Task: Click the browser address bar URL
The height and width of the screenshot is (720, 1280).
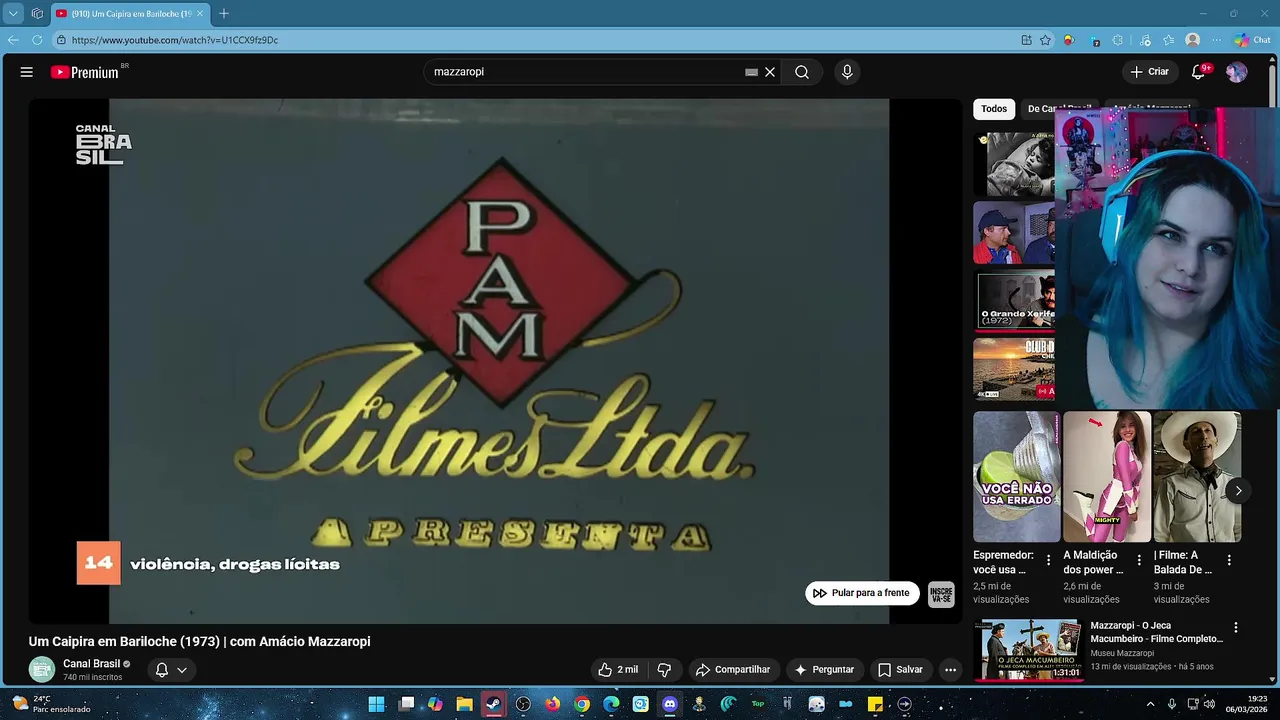Action: [175, 40]
